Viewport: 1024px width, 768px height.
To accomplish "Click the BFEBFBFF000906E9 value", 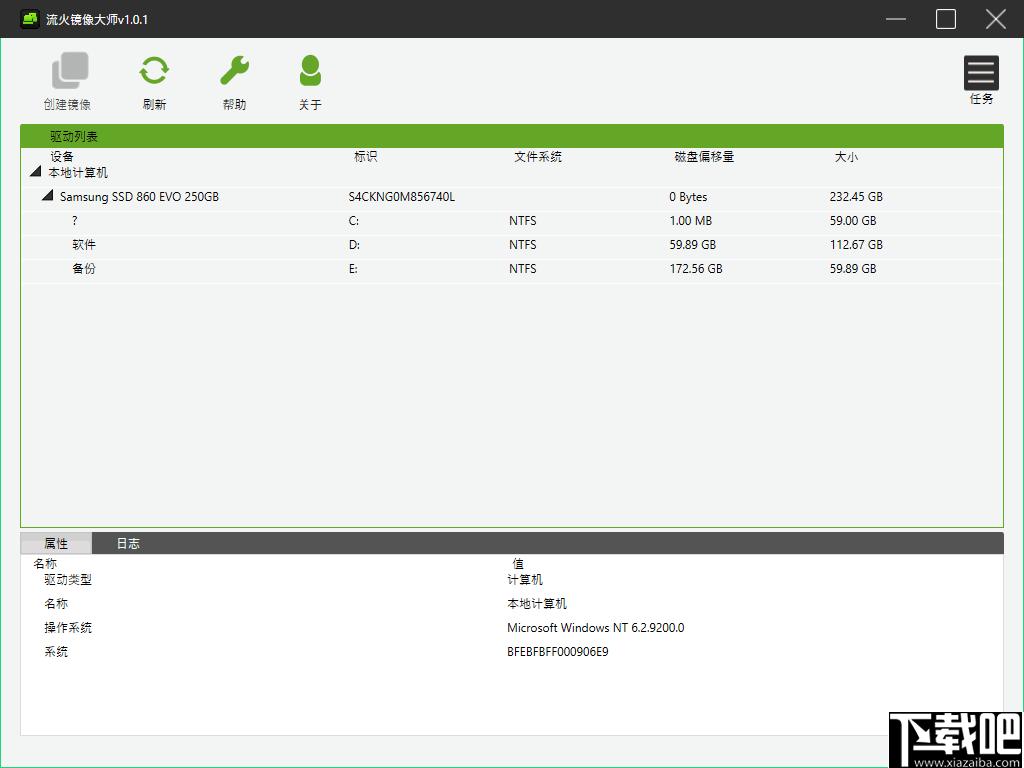I will (558, 652).
